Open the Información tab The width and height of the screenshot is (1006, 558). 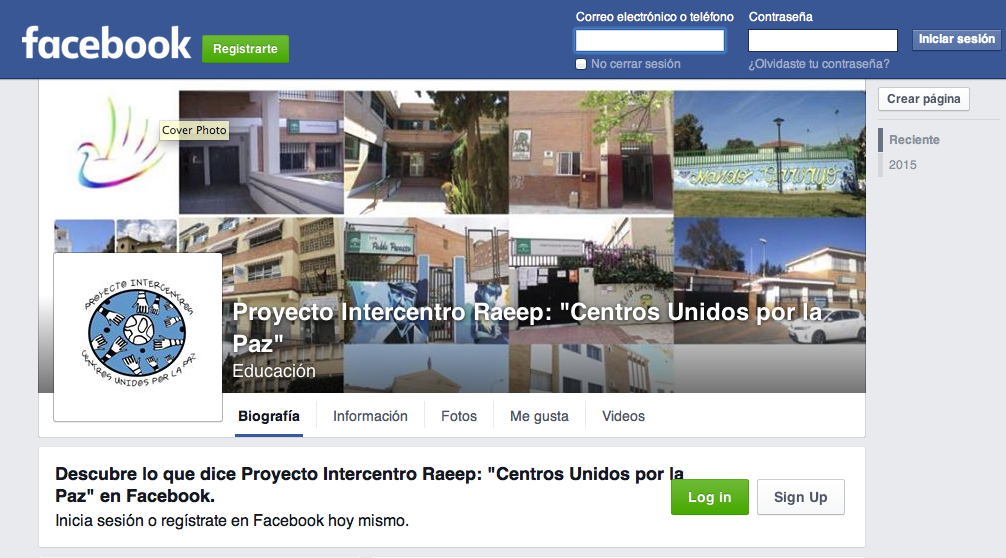(370, 416)
